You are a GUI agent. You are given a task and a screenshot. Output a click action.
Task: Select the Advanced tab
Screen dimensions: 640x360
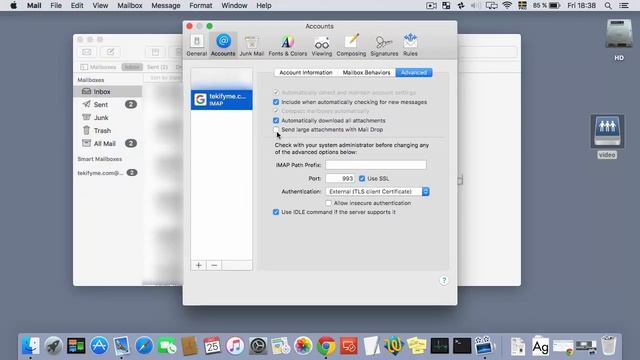point(413,72)
